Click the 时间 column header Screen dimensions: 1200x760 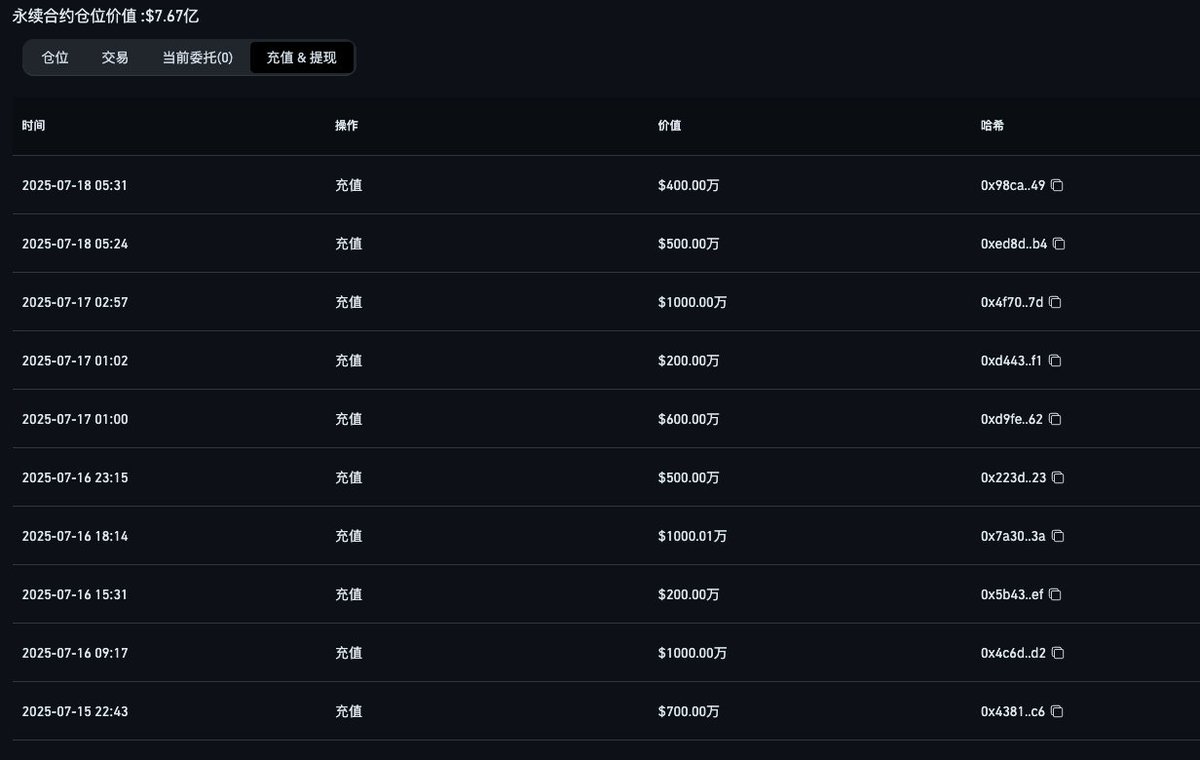[x=33, y=126]
